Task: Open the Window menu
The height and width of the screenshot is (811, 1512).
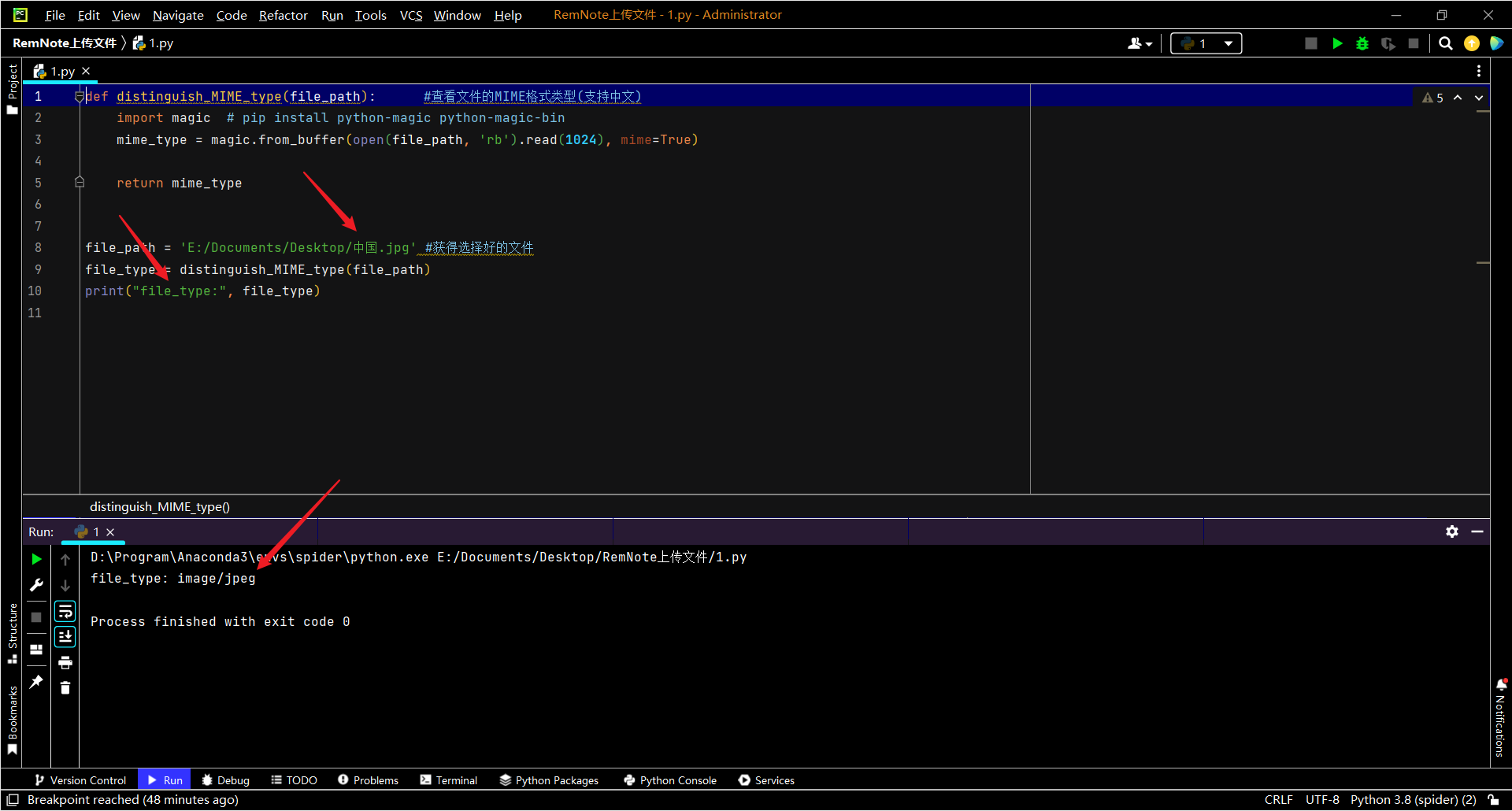Action: click(458, 15)
